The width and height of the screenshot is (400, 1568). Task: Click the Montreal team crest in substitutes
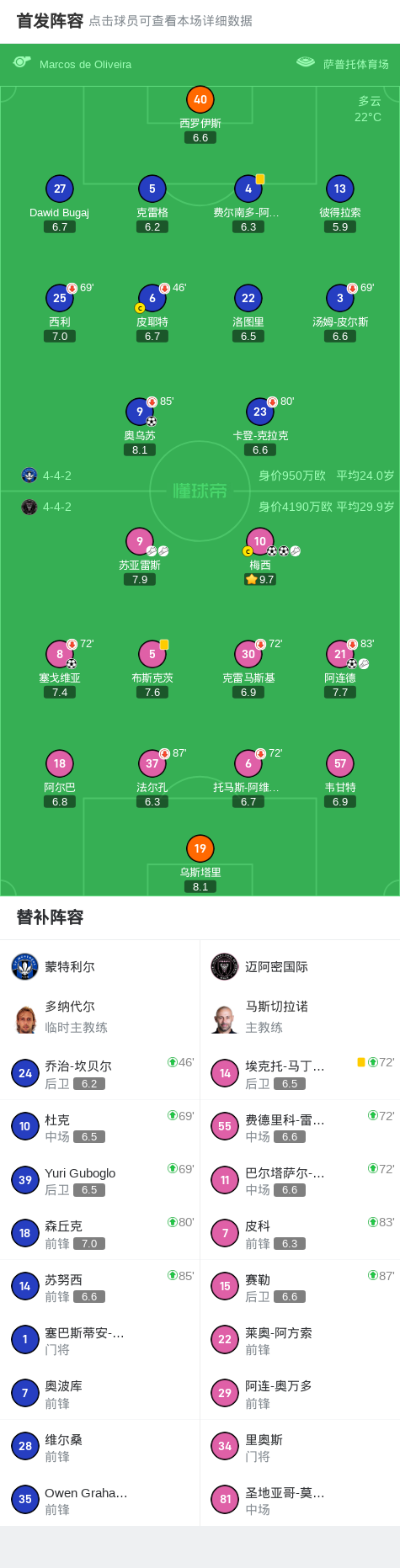(x=25, y=966)
